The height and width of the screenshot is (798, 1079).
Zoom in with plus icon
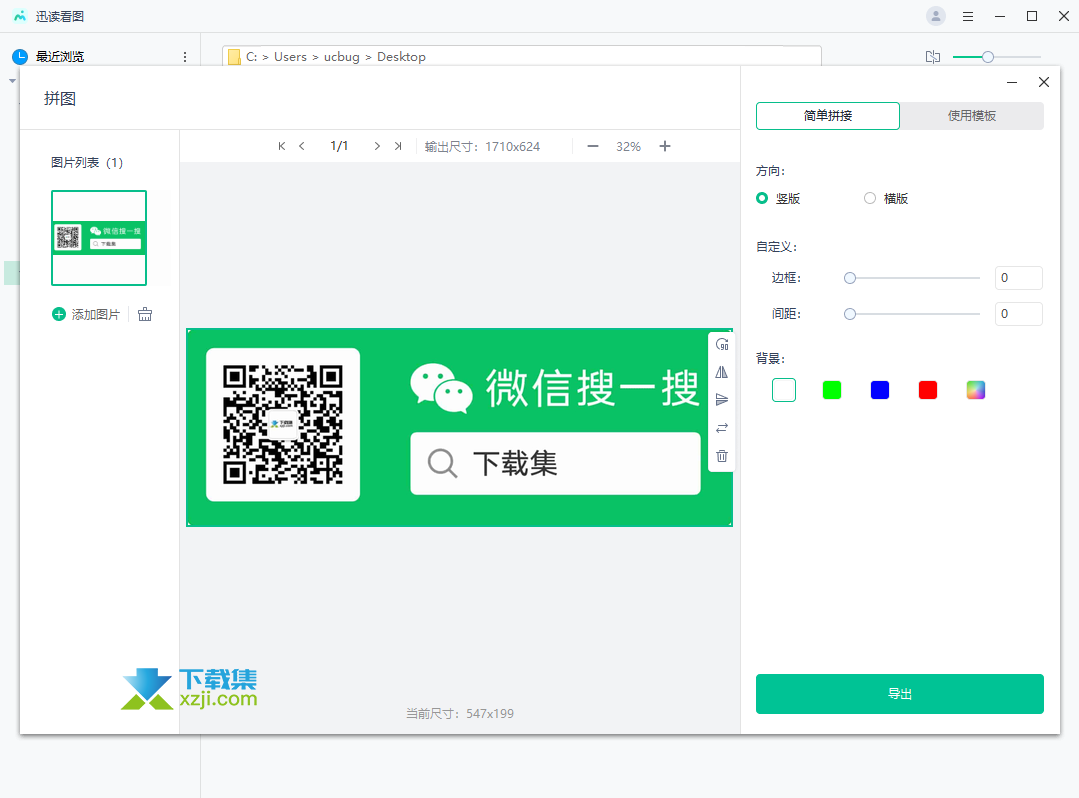point(665,146)
